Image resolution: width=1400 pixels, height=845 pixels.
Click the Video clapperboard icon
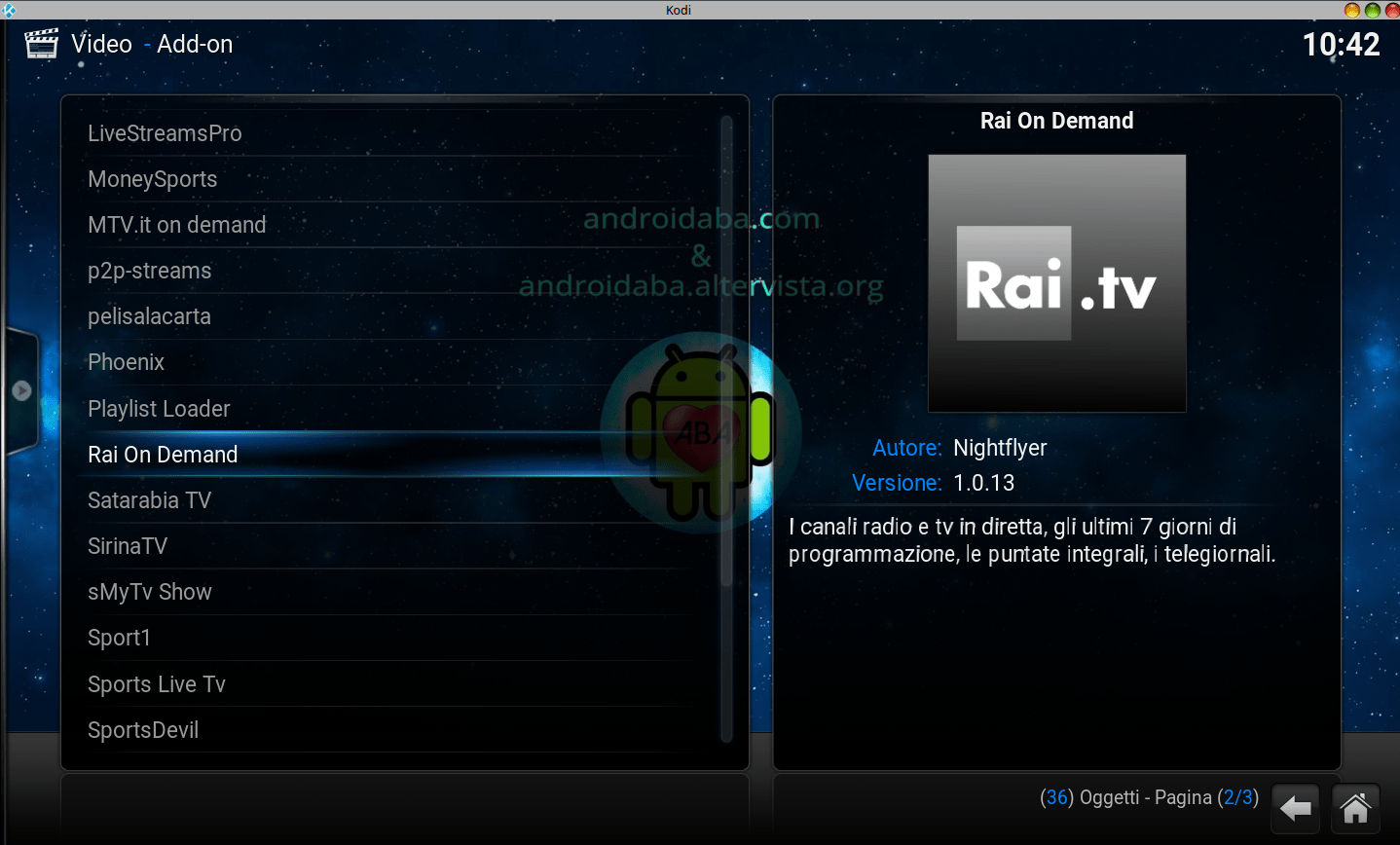(x=42, y=44)
